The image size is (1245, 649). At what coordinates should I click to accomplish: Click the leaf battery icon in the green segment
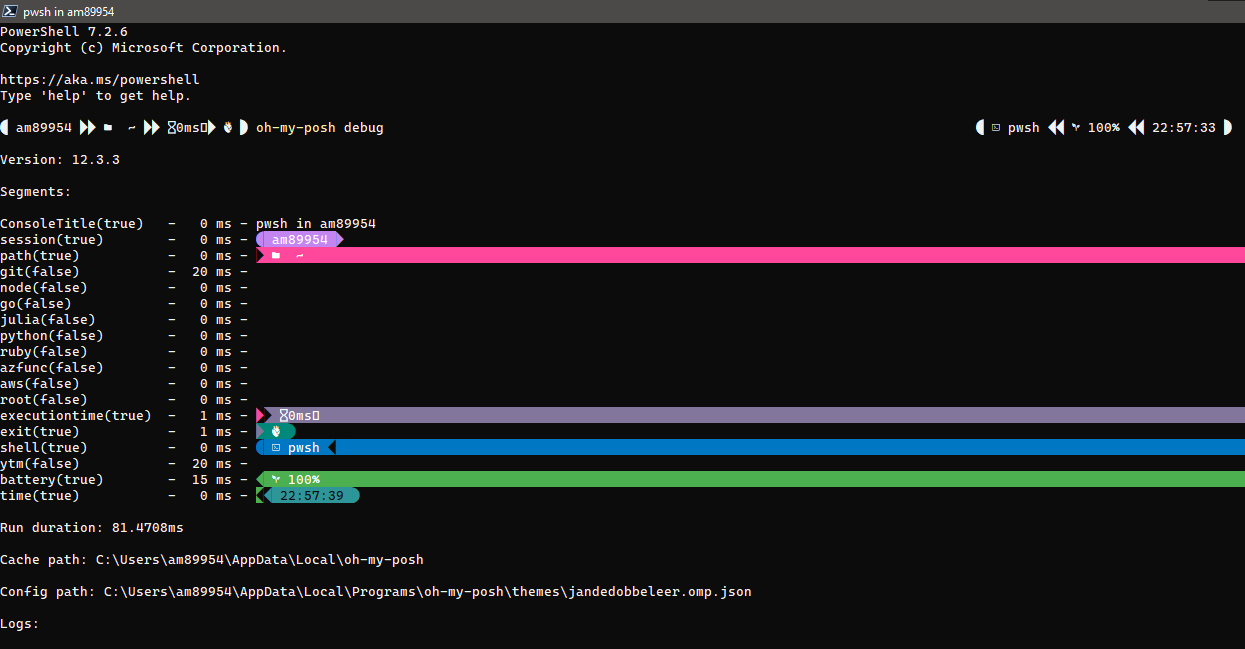tap(274, 479)
